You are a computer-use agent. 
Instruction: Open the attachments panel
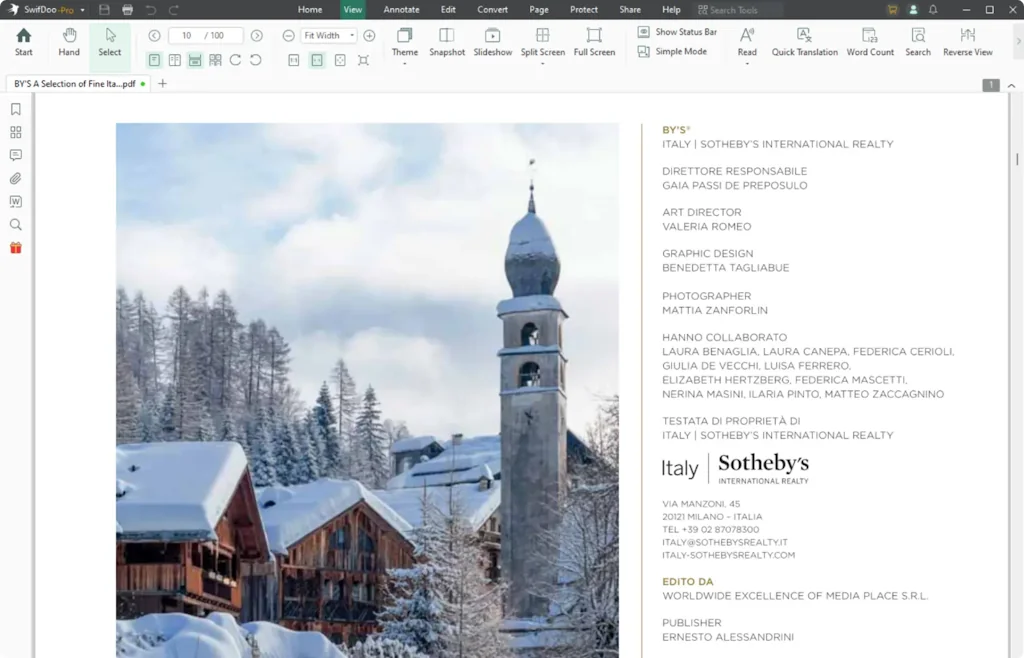14,179
